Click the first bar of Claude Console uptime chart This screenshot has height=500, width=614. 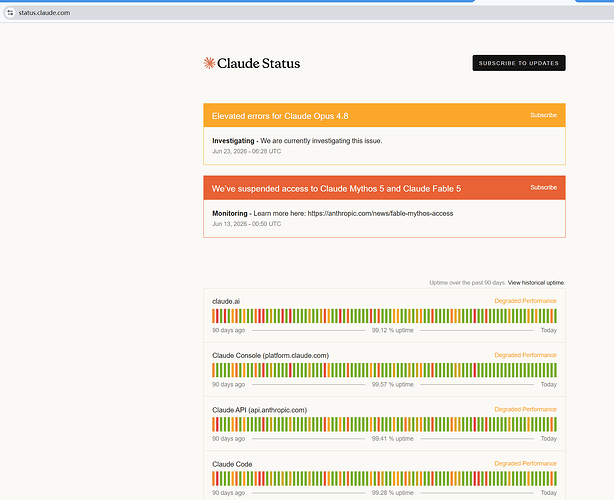tap(213, 370)
